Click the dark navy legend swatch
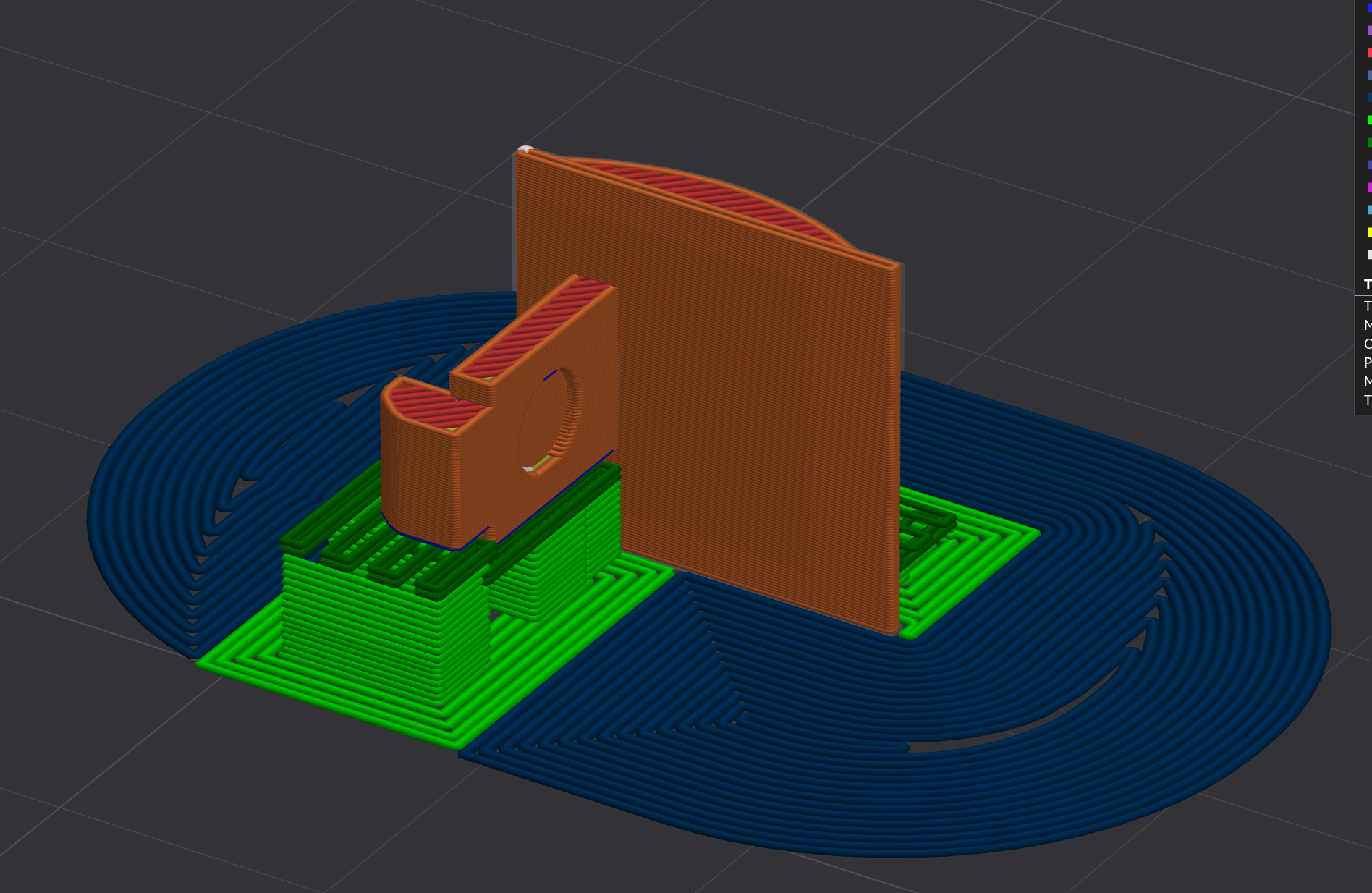The height and width of the screenshot is (893, 1372). (1369, 98)
